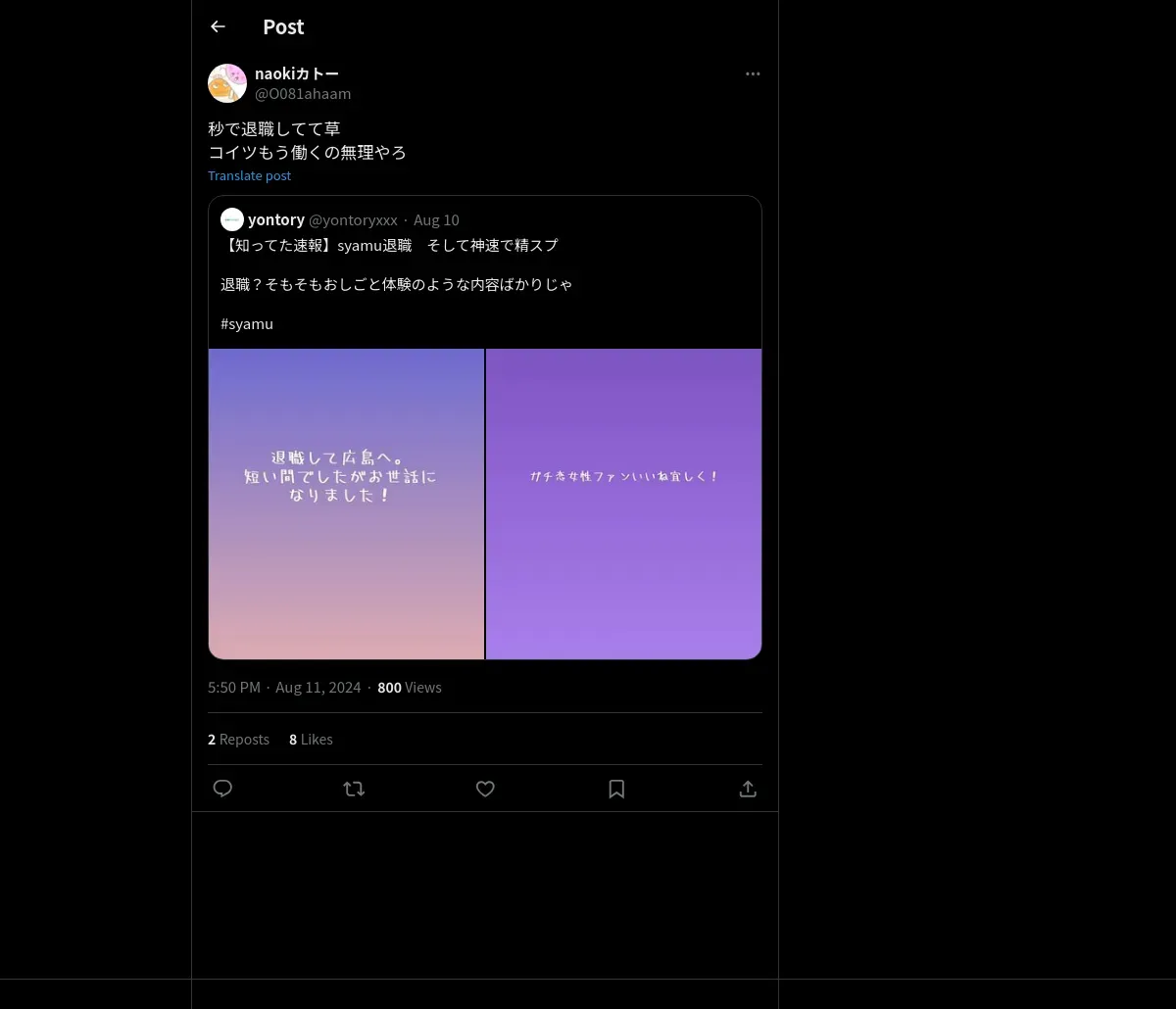The height and width of the screenshot is (1009, 1176).
Task: Open the share upload icon
Action: pos(748,789)
